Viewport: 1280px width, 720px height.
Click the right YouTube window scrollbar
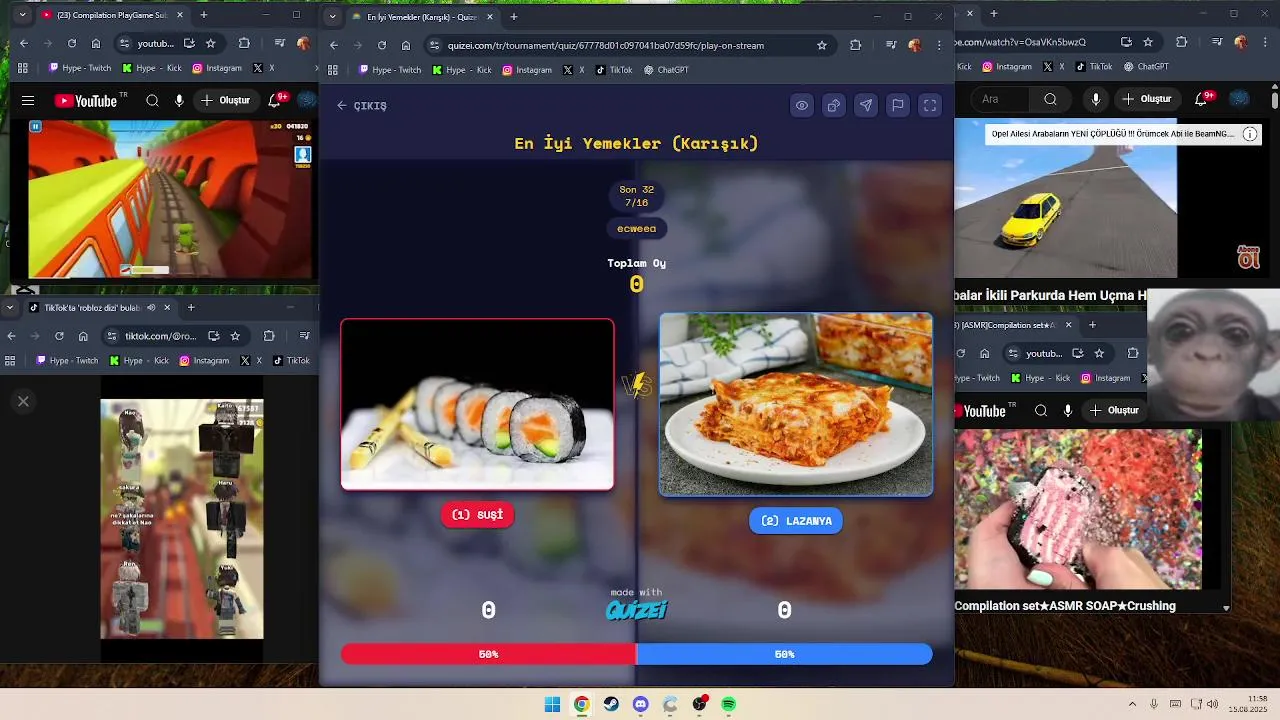click(x=1275, y=100)
